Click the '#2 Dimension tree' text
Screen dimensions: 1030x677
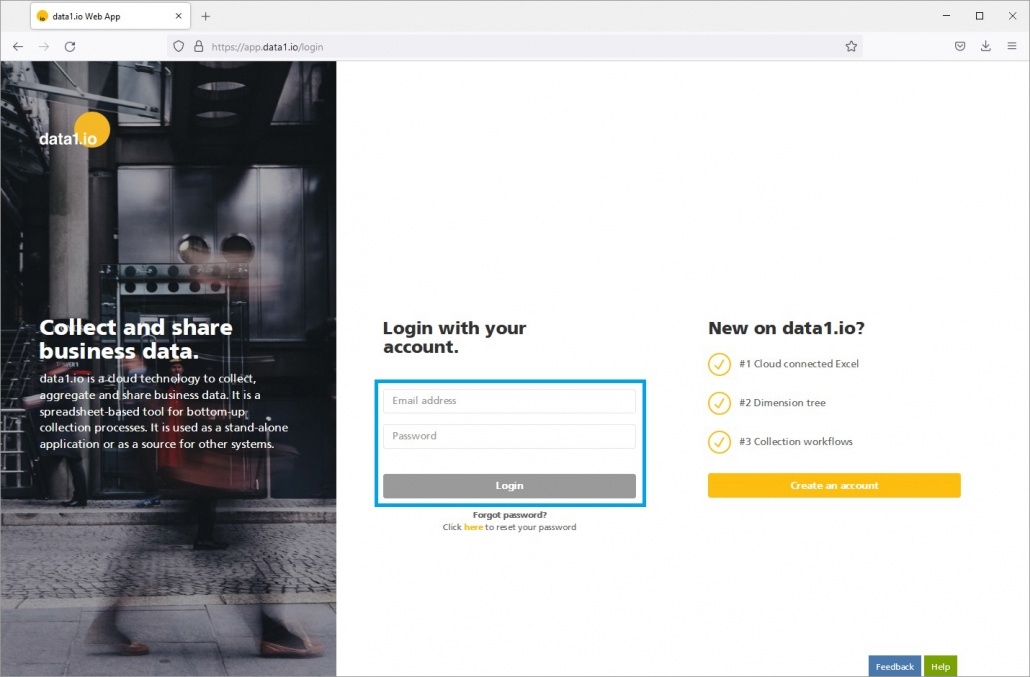[782, 403]
